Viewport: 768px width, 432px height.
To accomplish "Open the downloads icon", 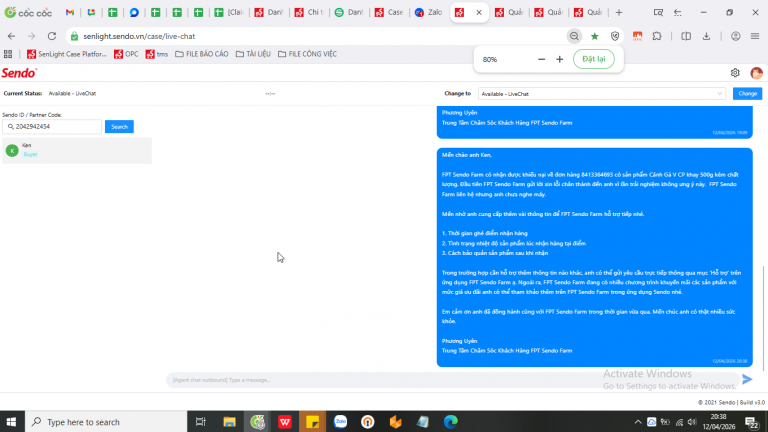I will (706, 36).
